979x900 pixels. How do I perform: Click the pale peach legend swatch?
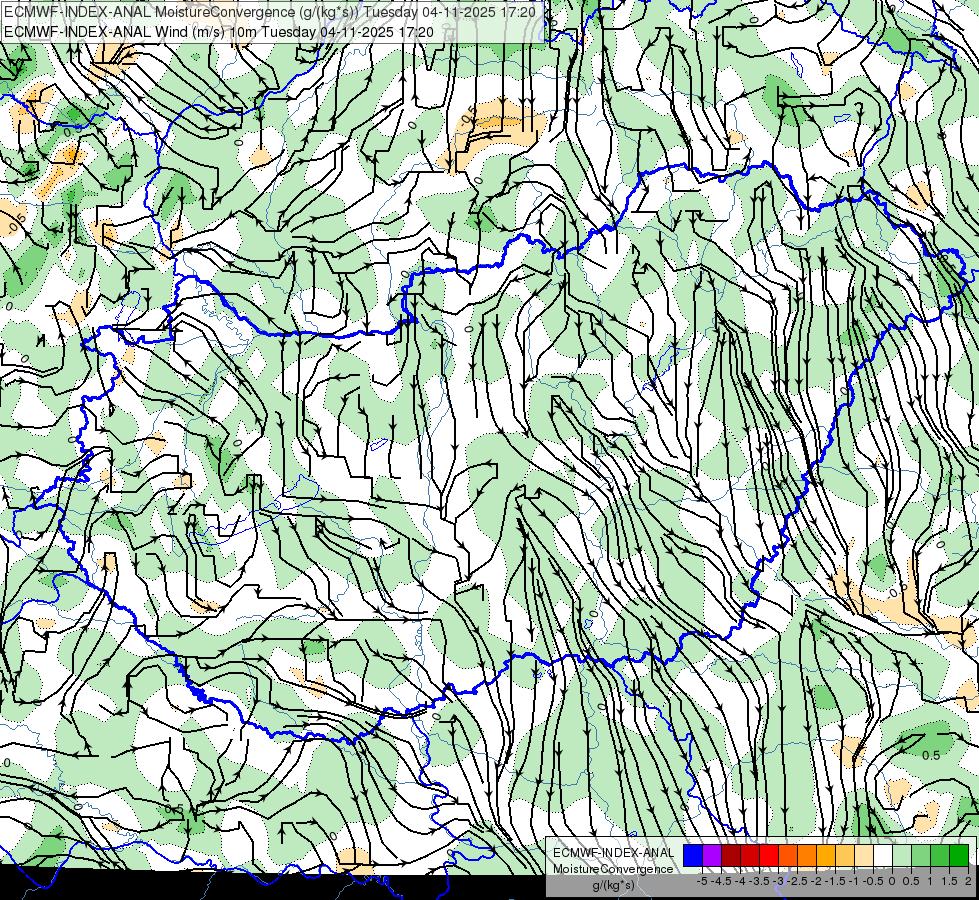click(864, 856)
